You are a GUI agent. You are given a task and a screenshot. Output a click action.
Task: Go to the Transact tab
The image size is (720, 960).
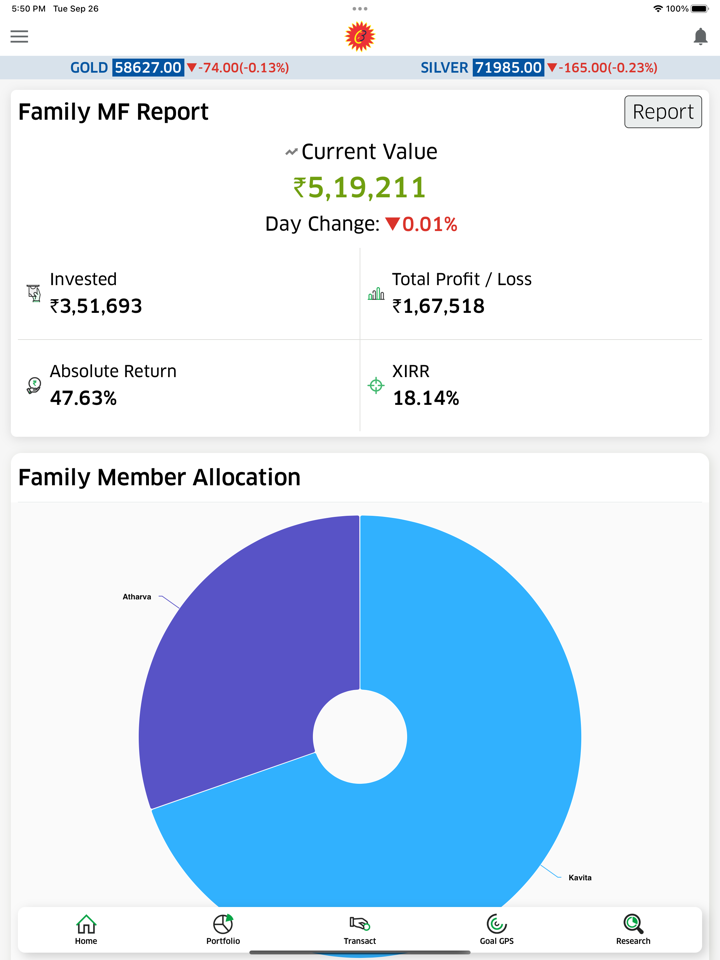(360, 929)
